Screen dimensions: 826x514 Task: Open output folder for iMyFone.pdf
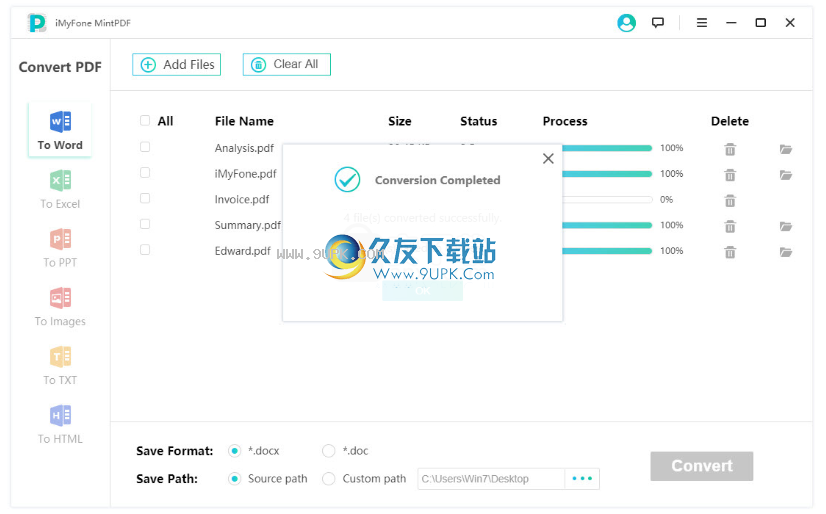pos(786,175)
